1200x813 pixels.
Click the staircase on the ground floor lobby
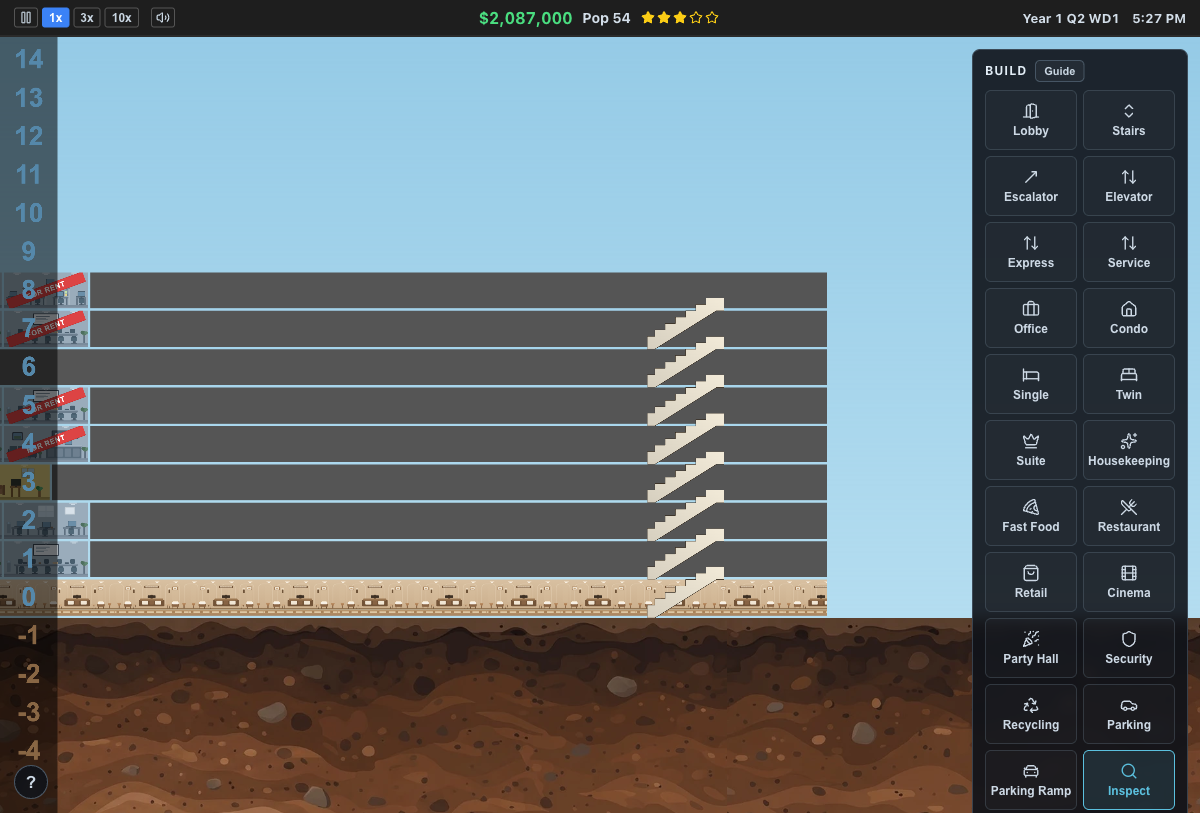coord(685,592)
